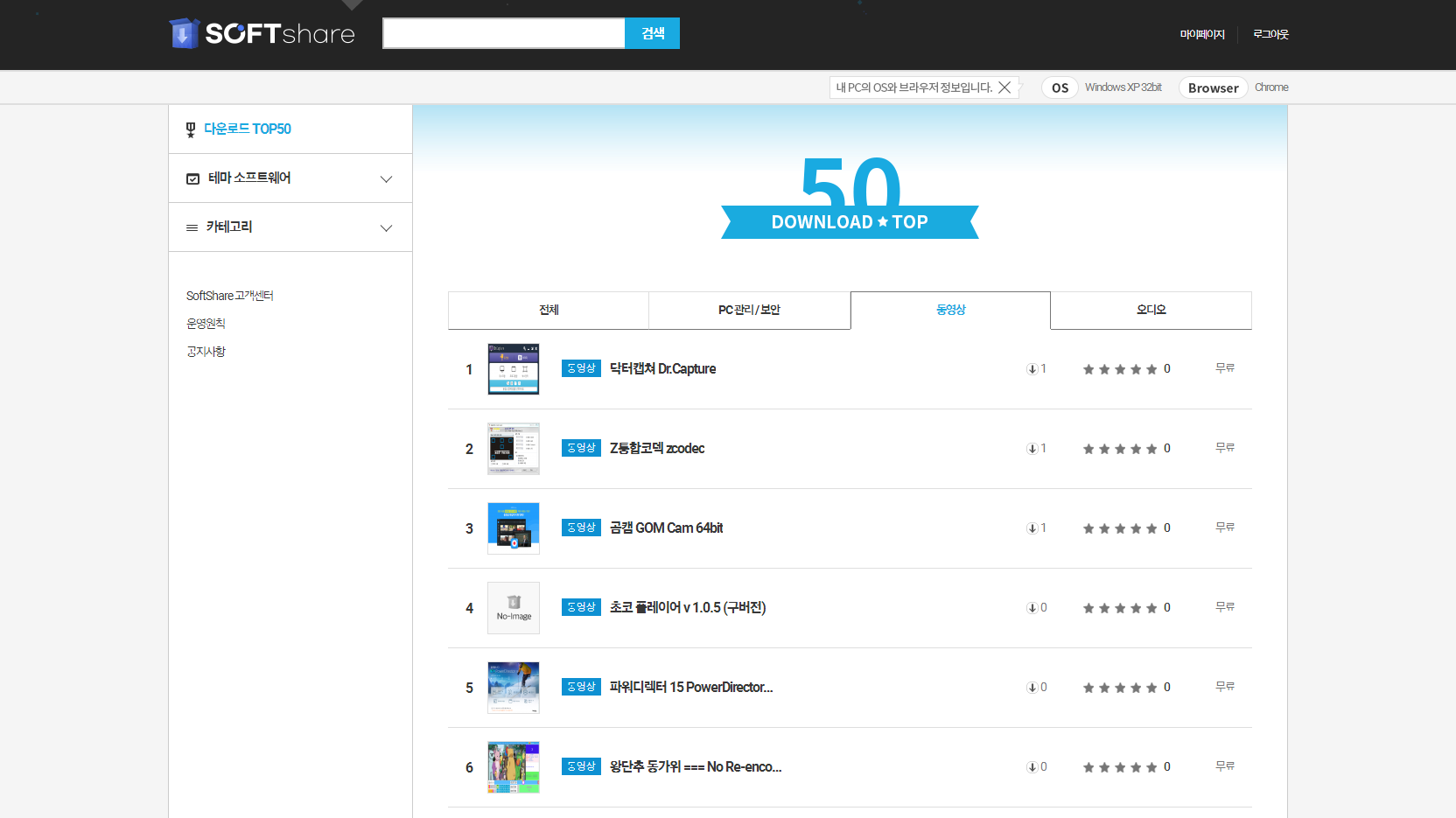Select the star rating for 초코 플레이어
Image resolution: width=1456 pixels, height=818 pixels.
(1120, 608)
